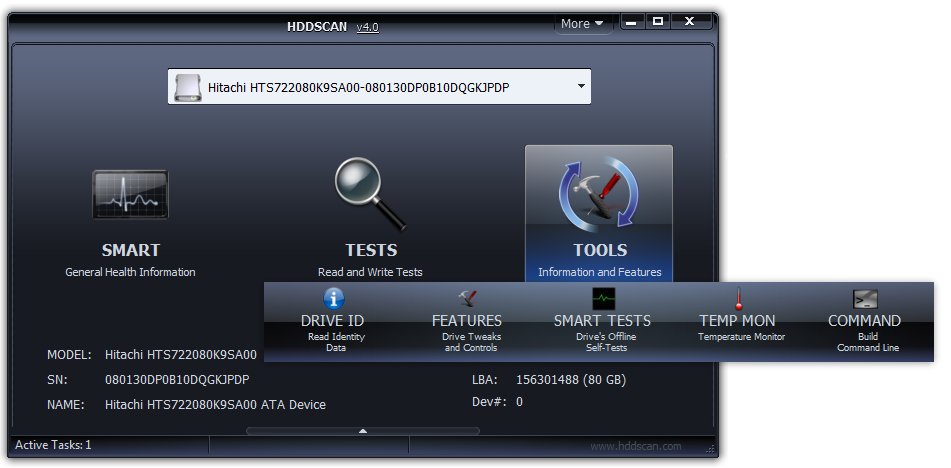Viewport: 951px width, 468px height.
Task: Click MODEL value Hitachi HTS722080K9SA00
Action: pos(181,355)
